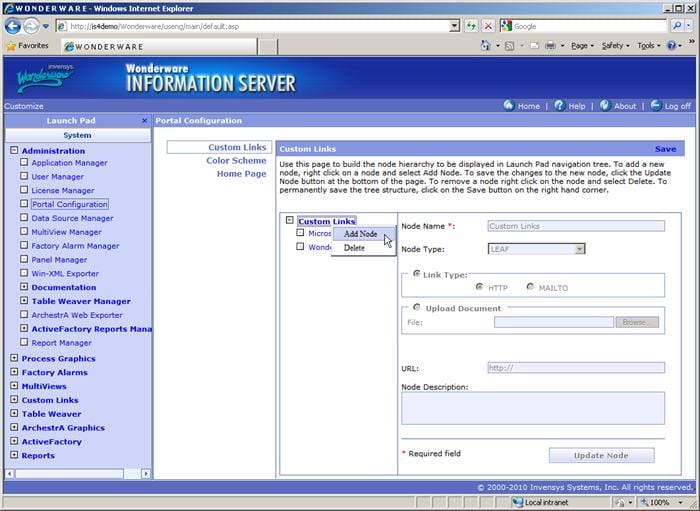Image resolution: width=700 pixels, height=511 pixels.
Task: Open the zoom level dropdown in status bar
Action: coord(681,503)
